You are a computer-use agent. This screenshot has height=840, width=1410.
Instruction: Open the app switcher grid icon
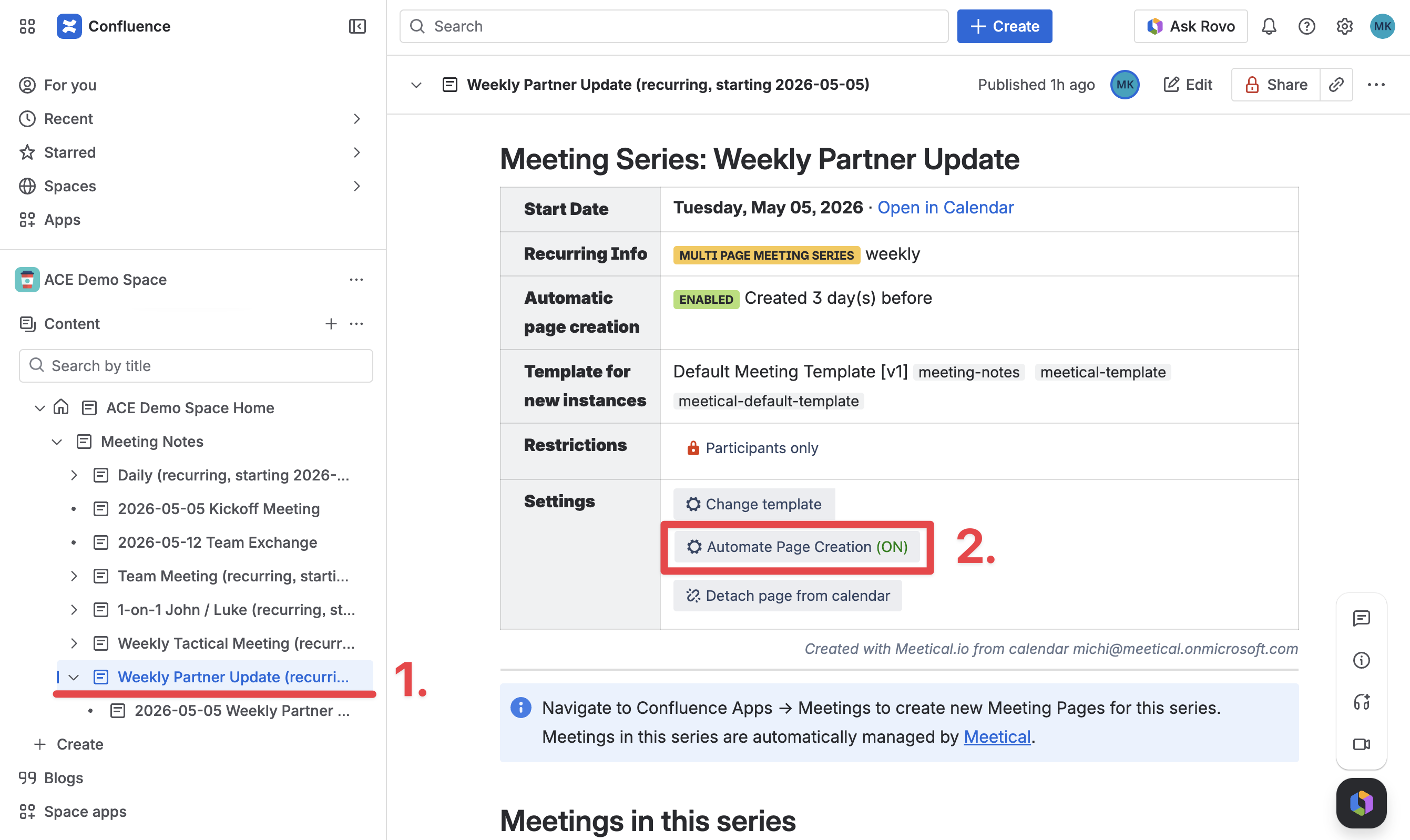[27, 26]
